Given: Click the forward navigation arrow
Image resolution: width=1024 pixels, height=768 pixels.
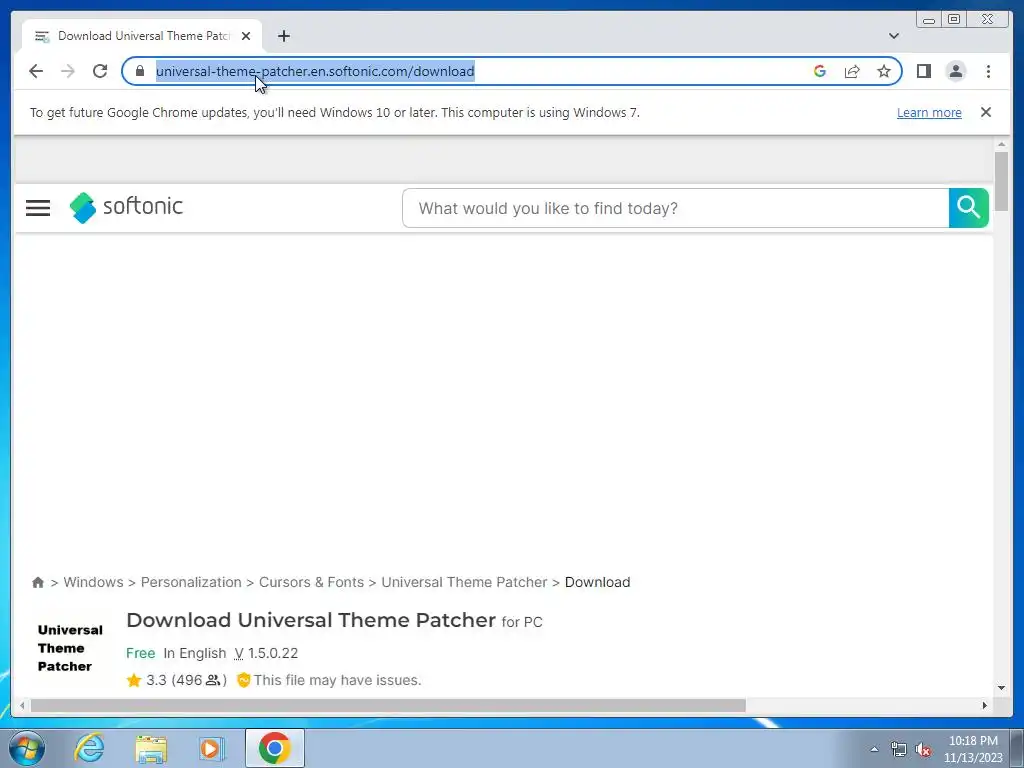Looking at the screenshot, I should click(x=68, y=71).
